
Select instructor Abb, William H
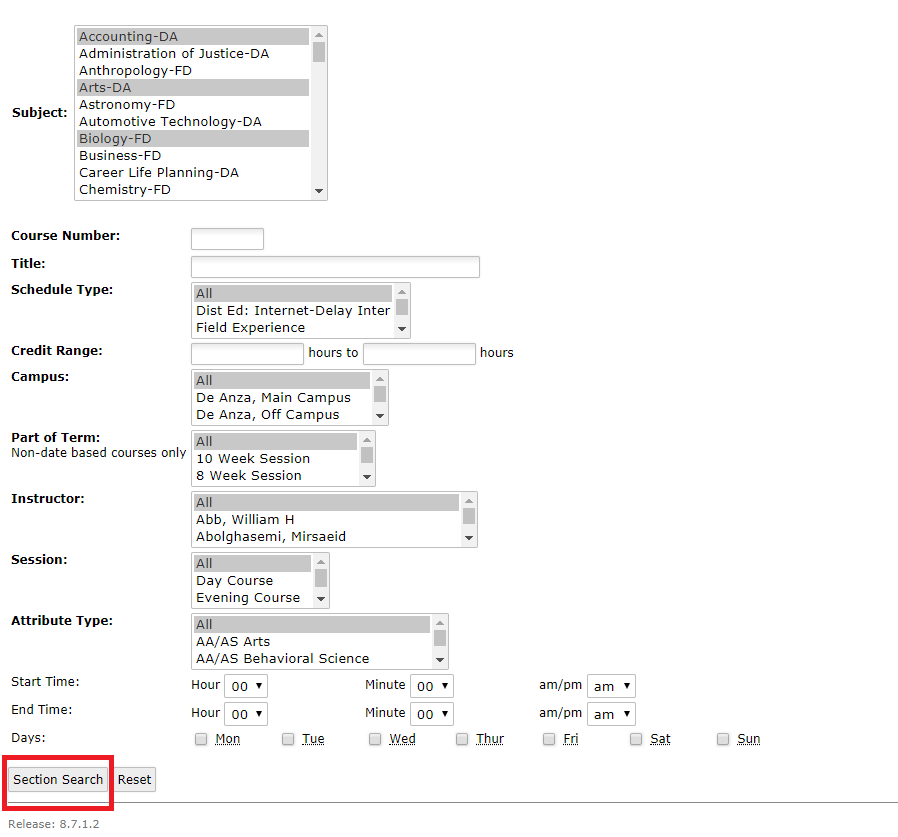point(245,520)
